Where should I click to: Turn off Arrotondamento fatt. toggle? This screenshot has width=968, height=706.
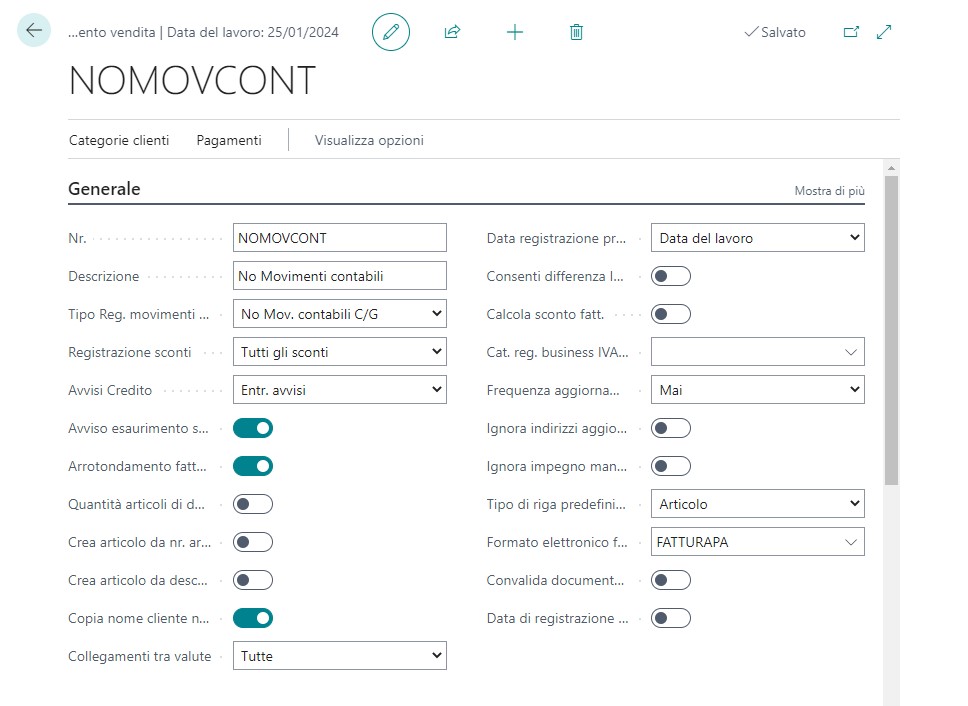(253, 466)
